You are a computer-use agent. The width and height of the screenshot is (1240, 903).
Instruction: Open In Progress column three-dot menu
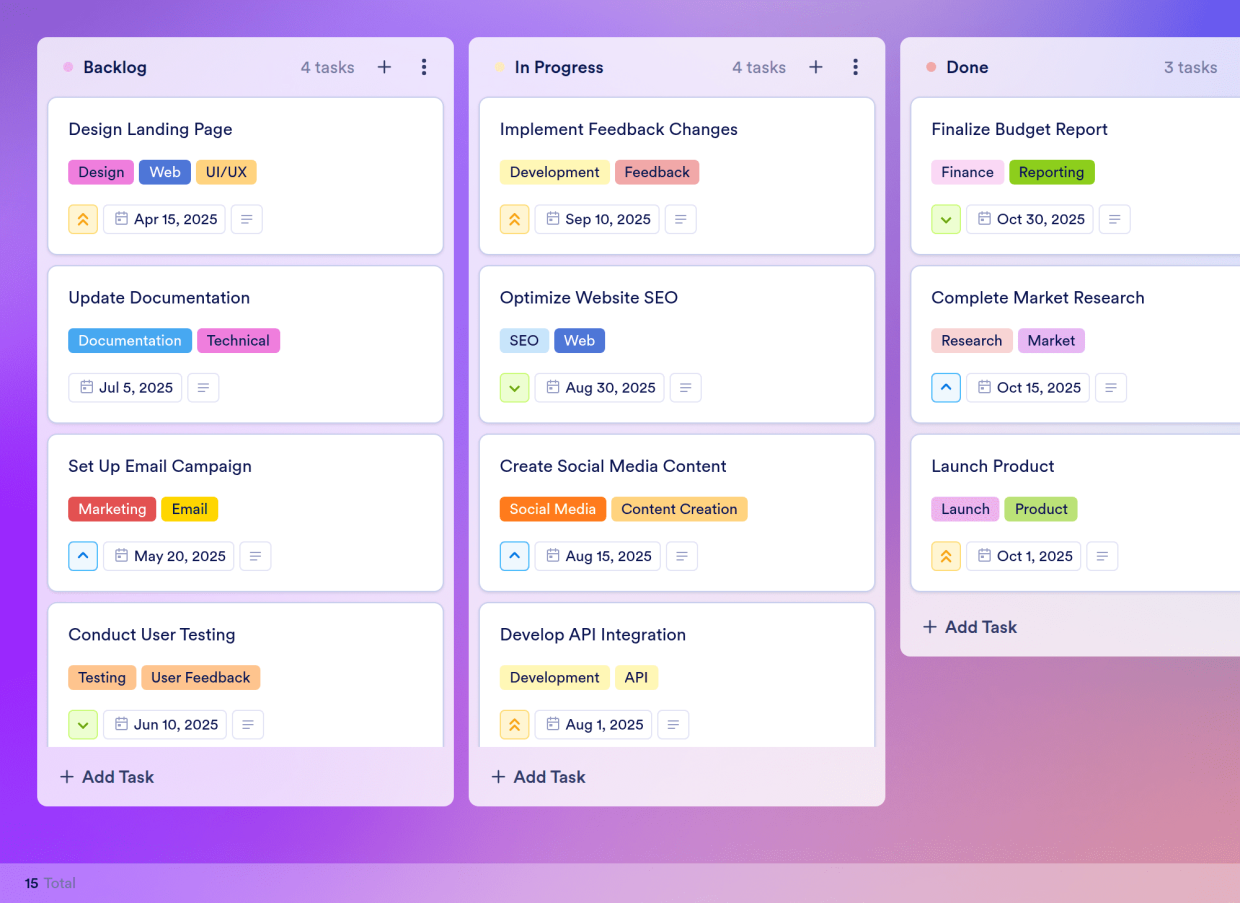pos(855,67)
